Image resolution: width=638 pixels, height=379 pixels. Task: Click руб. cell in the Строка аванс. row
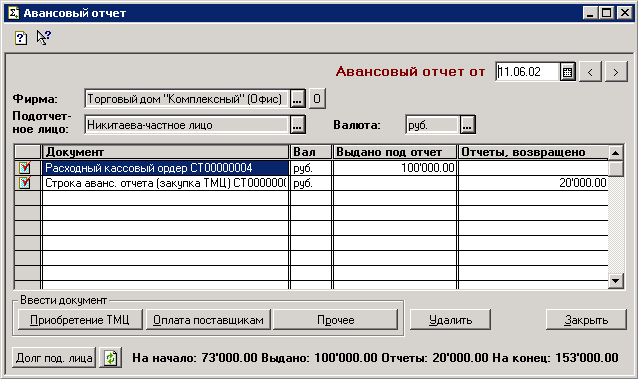click(311, 183)
